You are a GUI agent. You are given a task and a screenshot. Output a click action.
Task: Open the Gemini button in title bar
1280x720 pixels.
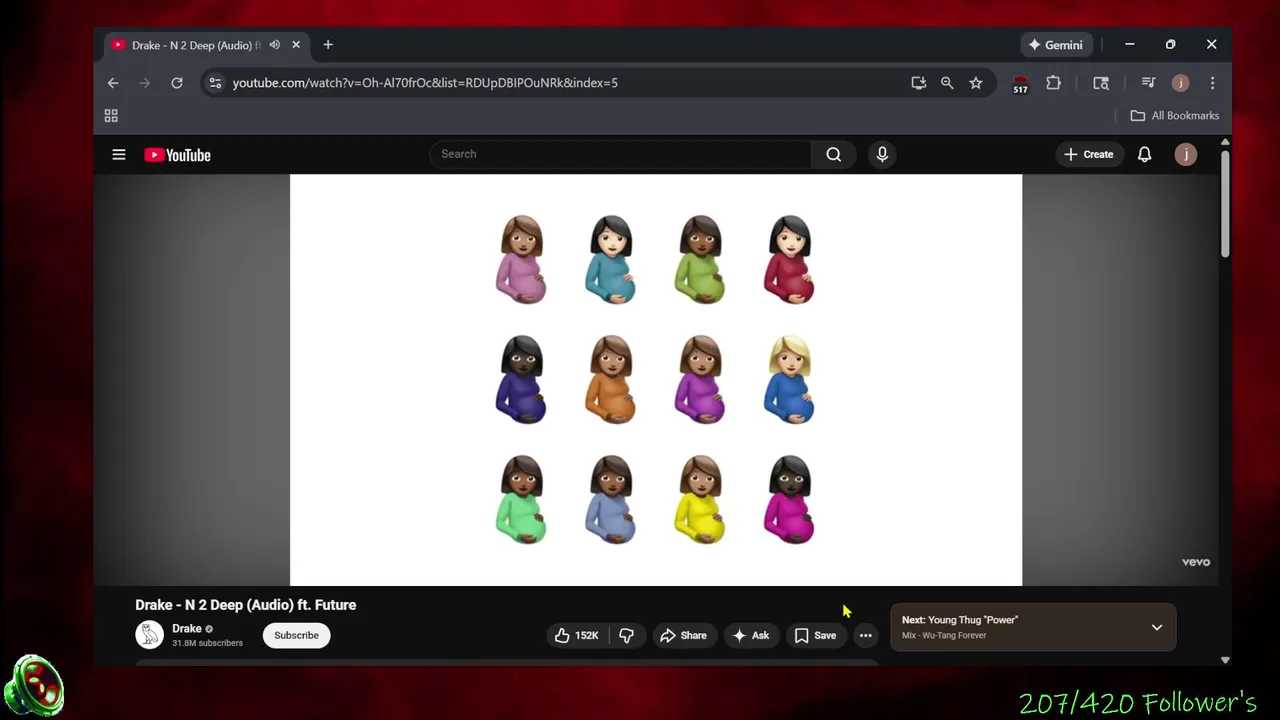point(1055,45)
